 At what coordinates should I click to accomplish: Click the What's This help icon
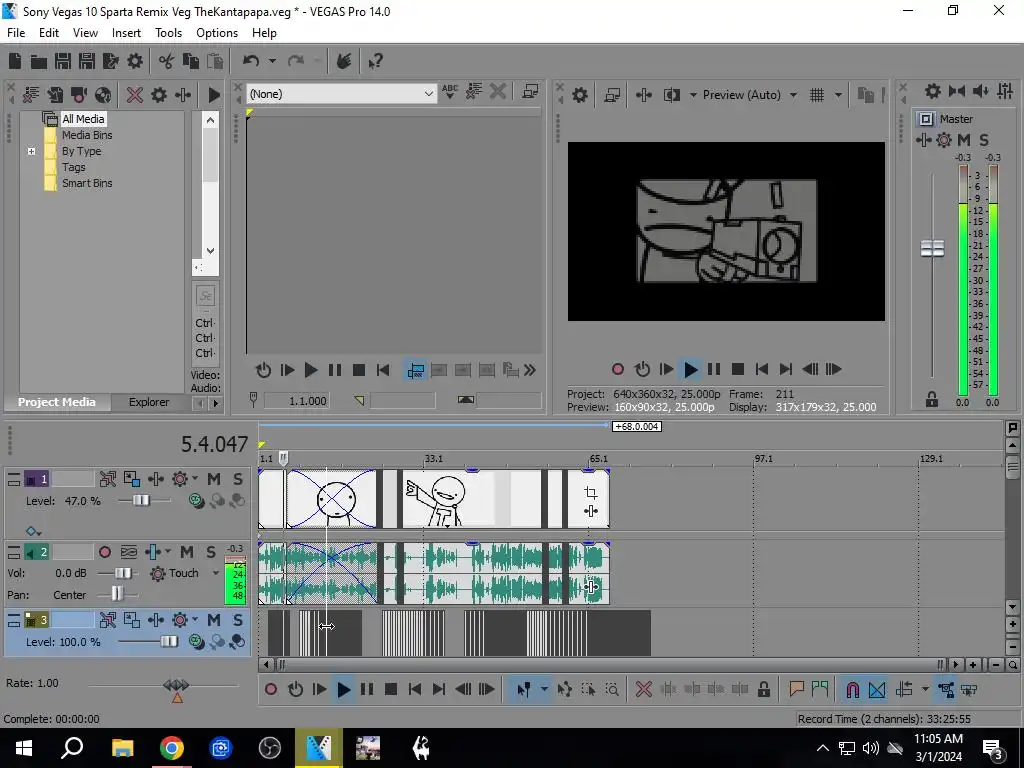click(375, 61)
